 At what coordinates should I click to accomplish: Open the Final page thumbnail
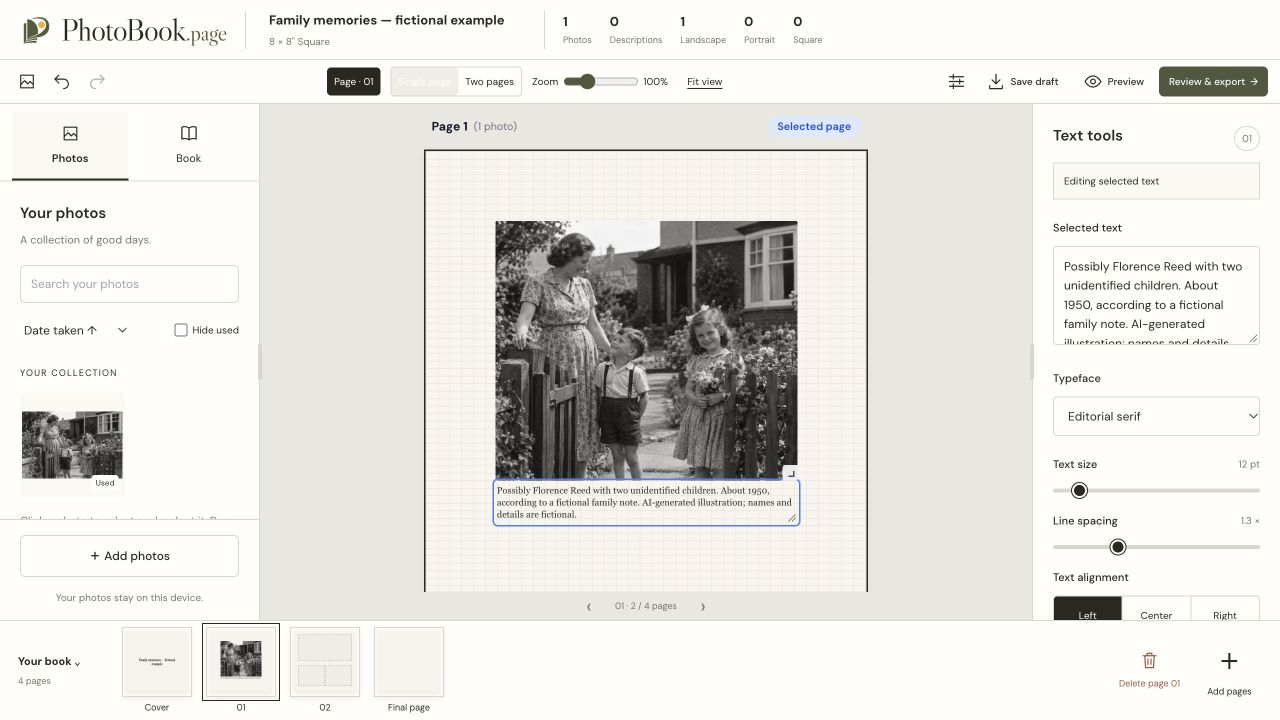(409, 662)
